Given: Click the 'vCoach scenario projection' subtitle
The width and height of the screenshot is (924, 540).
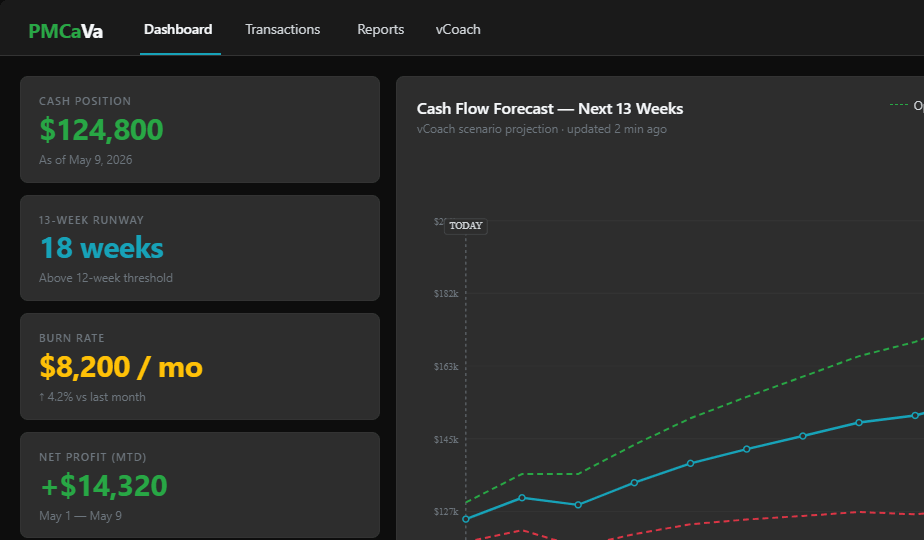Looking at the screenshot, I should point(487,129).
